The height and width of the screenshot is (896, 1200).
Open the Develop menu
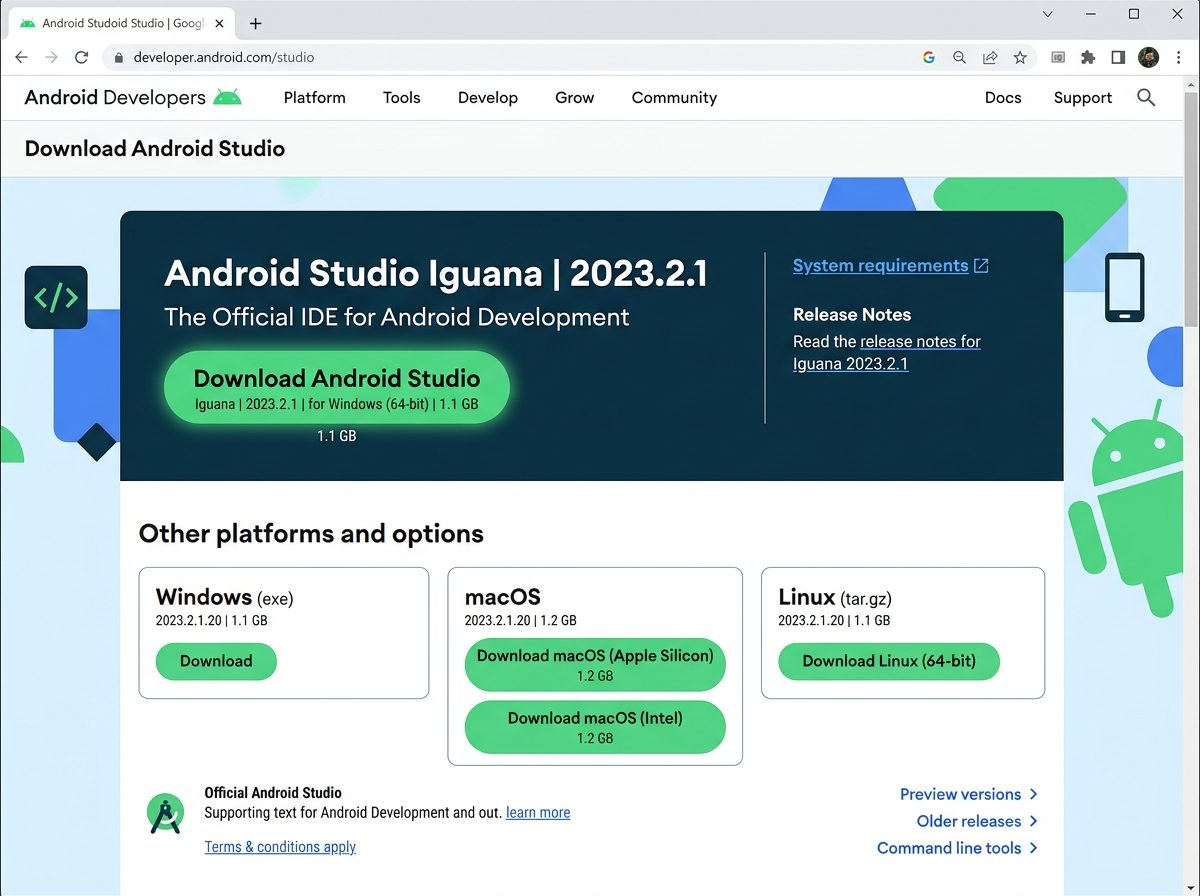click(488, 98)
